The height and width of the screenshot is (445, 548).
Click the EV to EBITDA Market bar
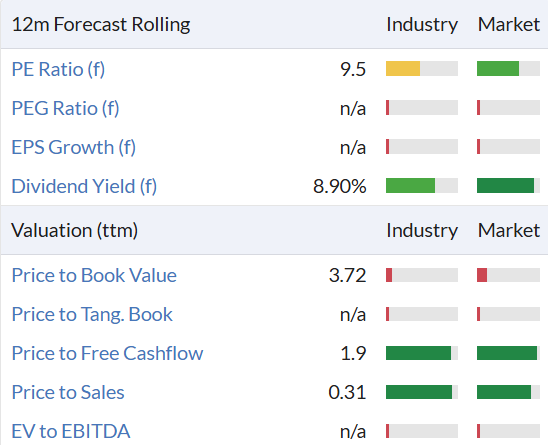(509, 431)
